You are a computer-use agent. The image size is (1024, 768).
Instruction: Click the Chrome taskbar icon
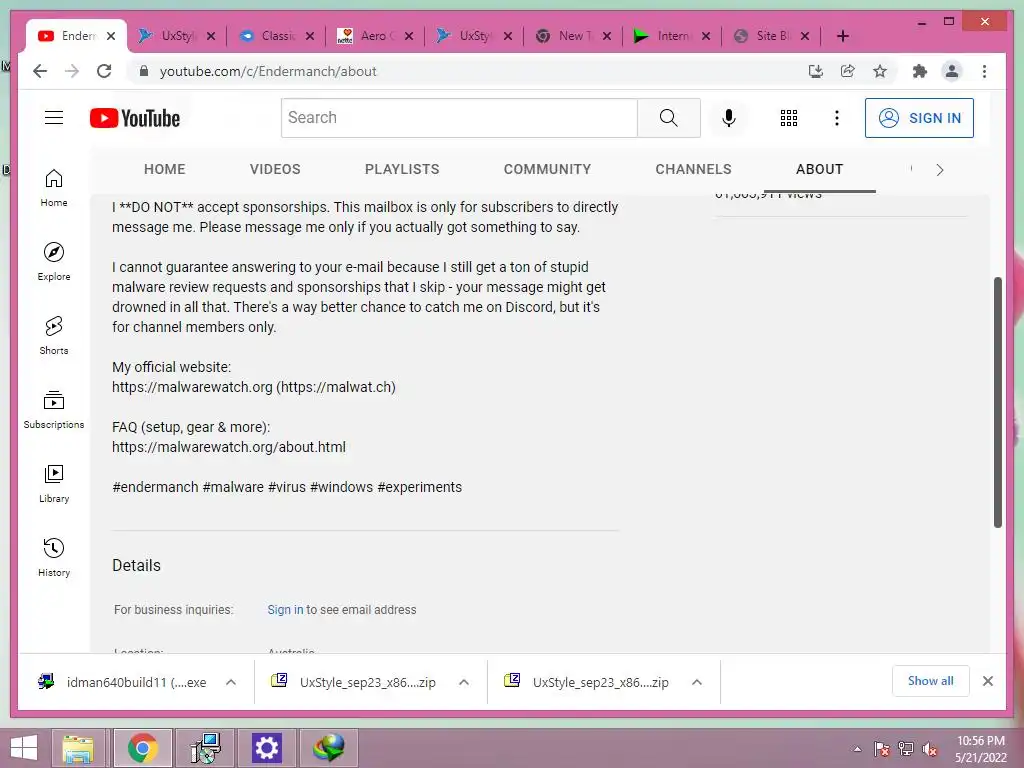point(143,748)
